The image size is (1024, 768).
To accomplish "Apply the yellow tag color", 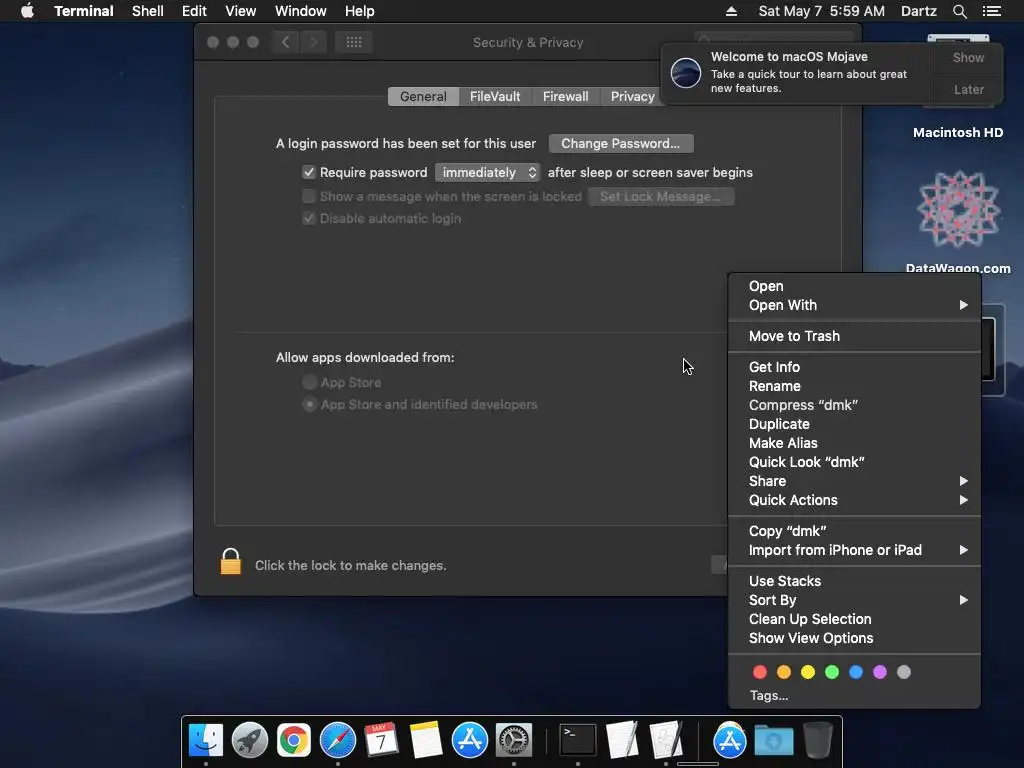I will (808, 672).
